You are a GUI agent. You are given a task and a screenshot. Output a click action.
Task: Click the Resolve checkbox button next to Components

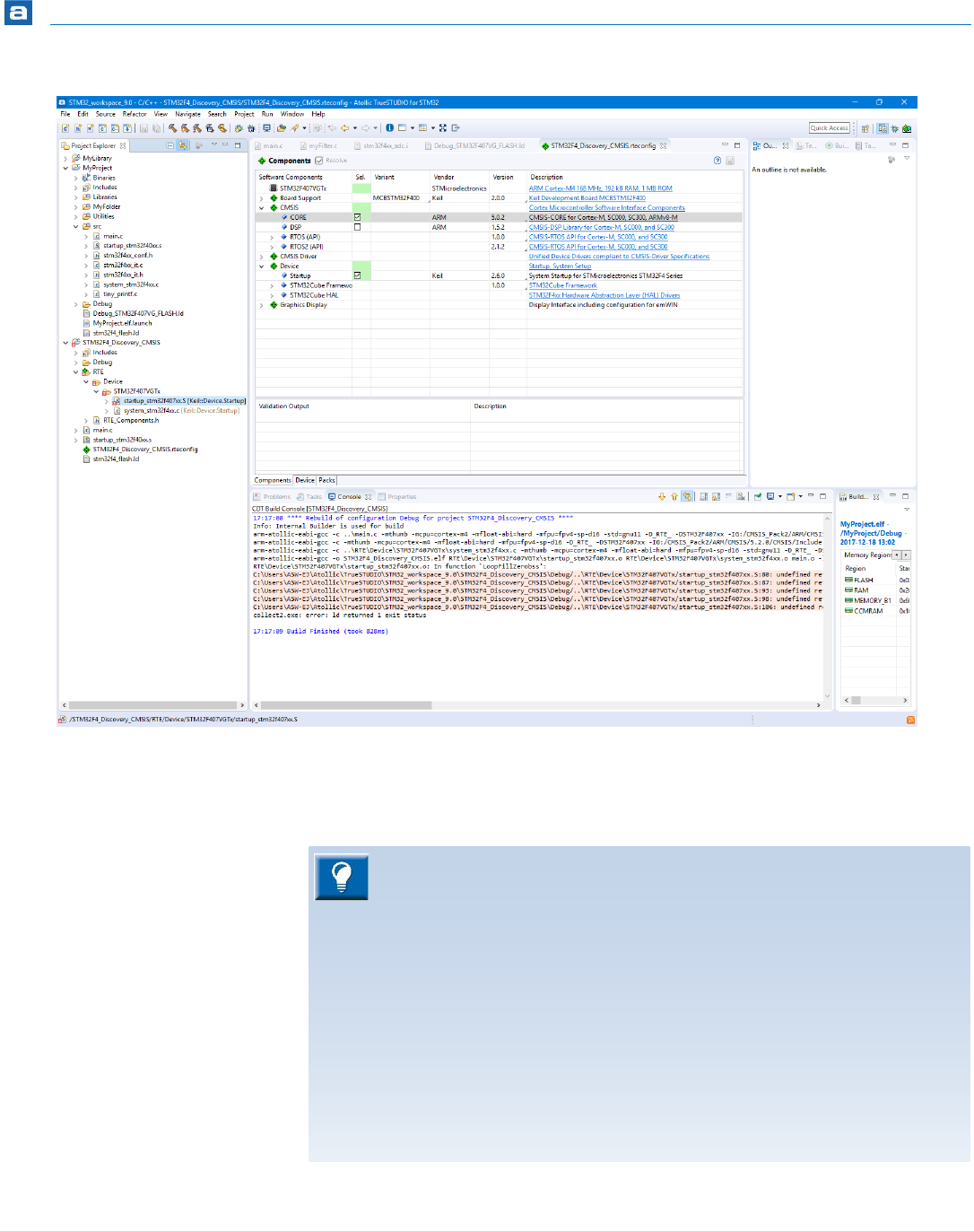point(331,161)
